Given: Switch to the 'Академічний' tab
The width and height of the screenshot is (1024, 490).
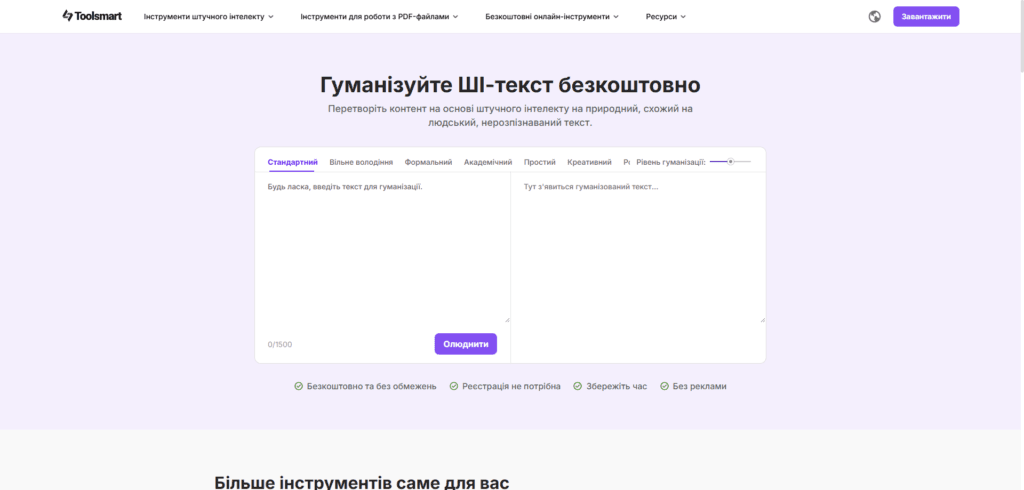Looking at the screenshot, I should [x=488, y=162].
